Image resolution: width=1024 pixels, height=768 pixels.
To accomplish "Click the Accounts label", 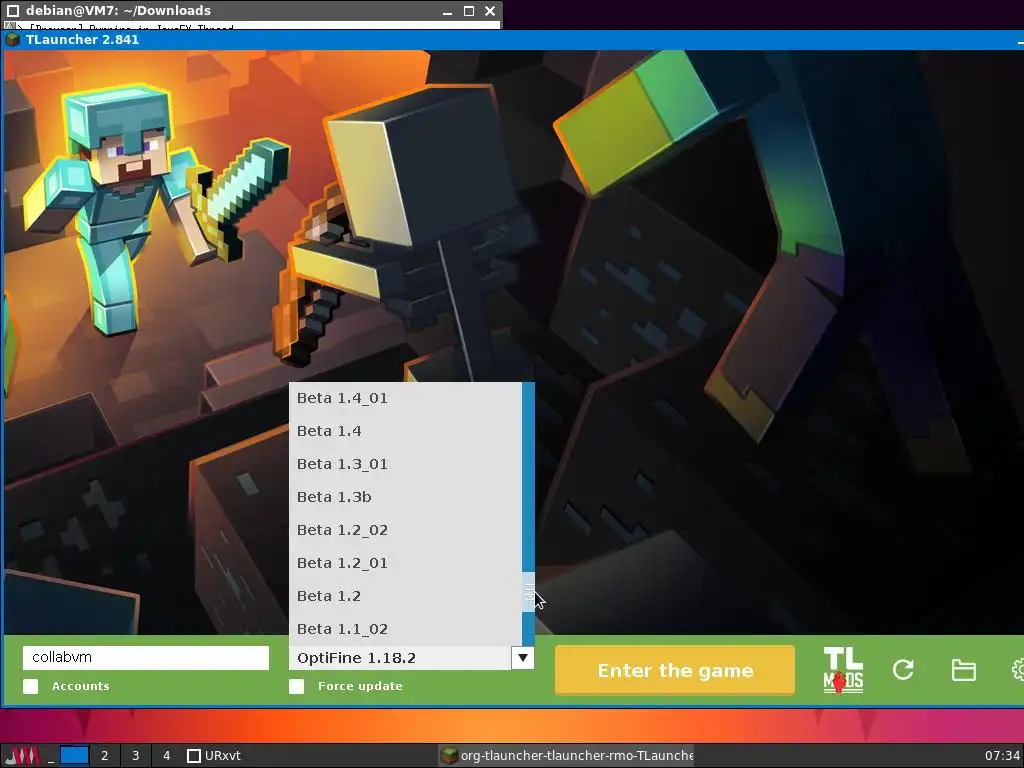I will point(80,686).
